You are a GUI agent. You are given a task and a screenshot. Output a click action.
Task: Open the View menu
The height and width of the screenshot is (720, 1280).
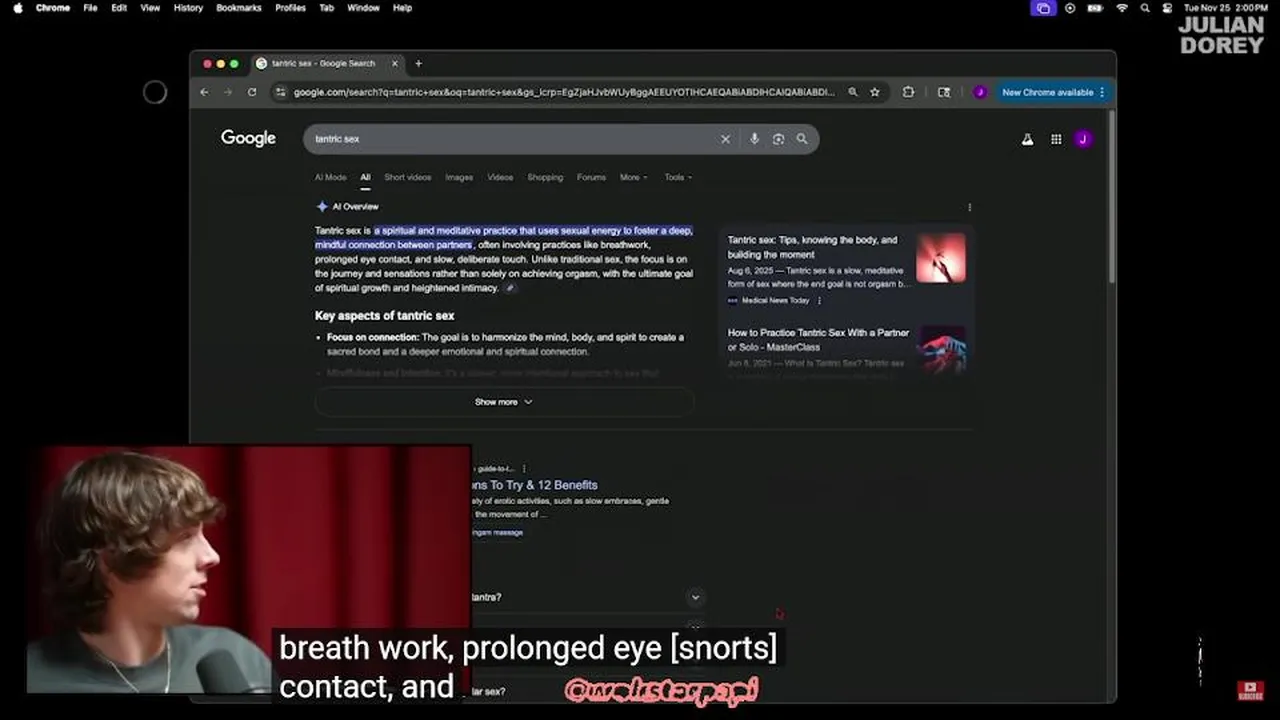[x=150, y=8]
